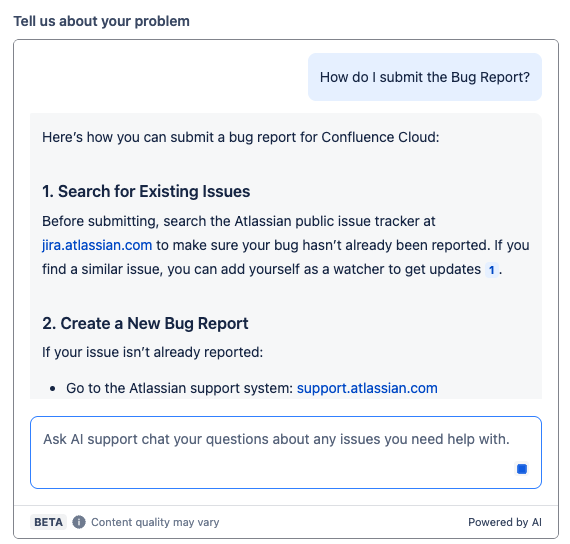The image size is (570, 544).
Task: Open citation reference 1 badge
Action: pyautogui.click(x=491, y=270)
